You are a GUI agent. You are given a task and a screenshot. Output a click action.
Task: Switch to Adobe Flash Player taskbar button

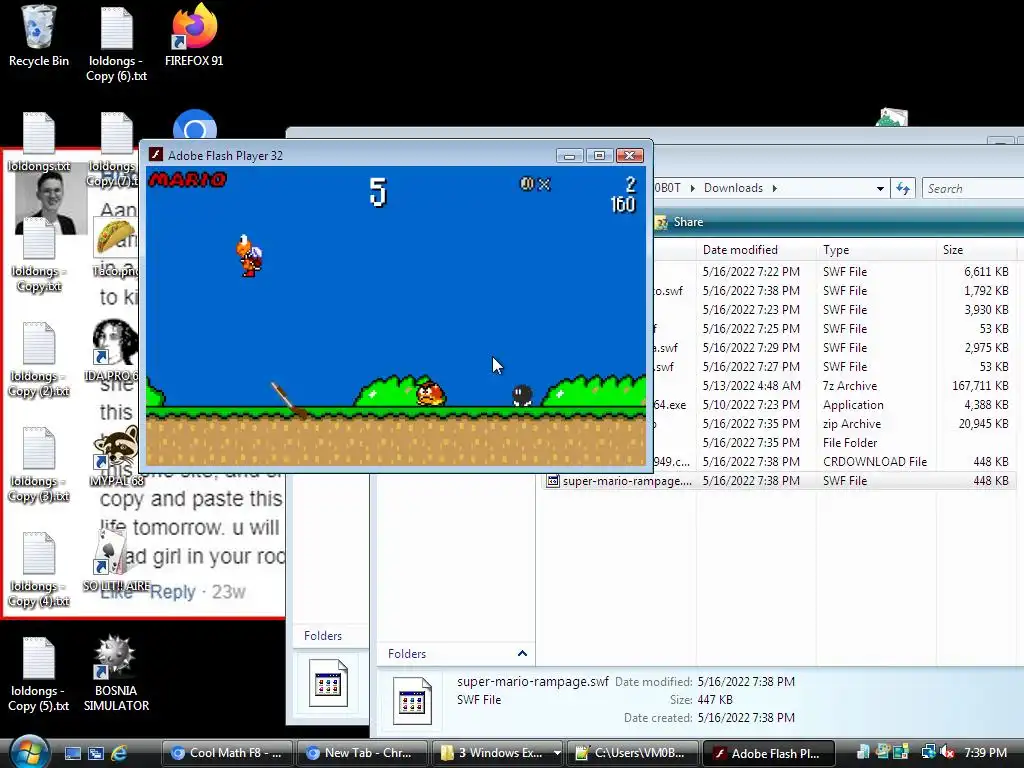769,753
